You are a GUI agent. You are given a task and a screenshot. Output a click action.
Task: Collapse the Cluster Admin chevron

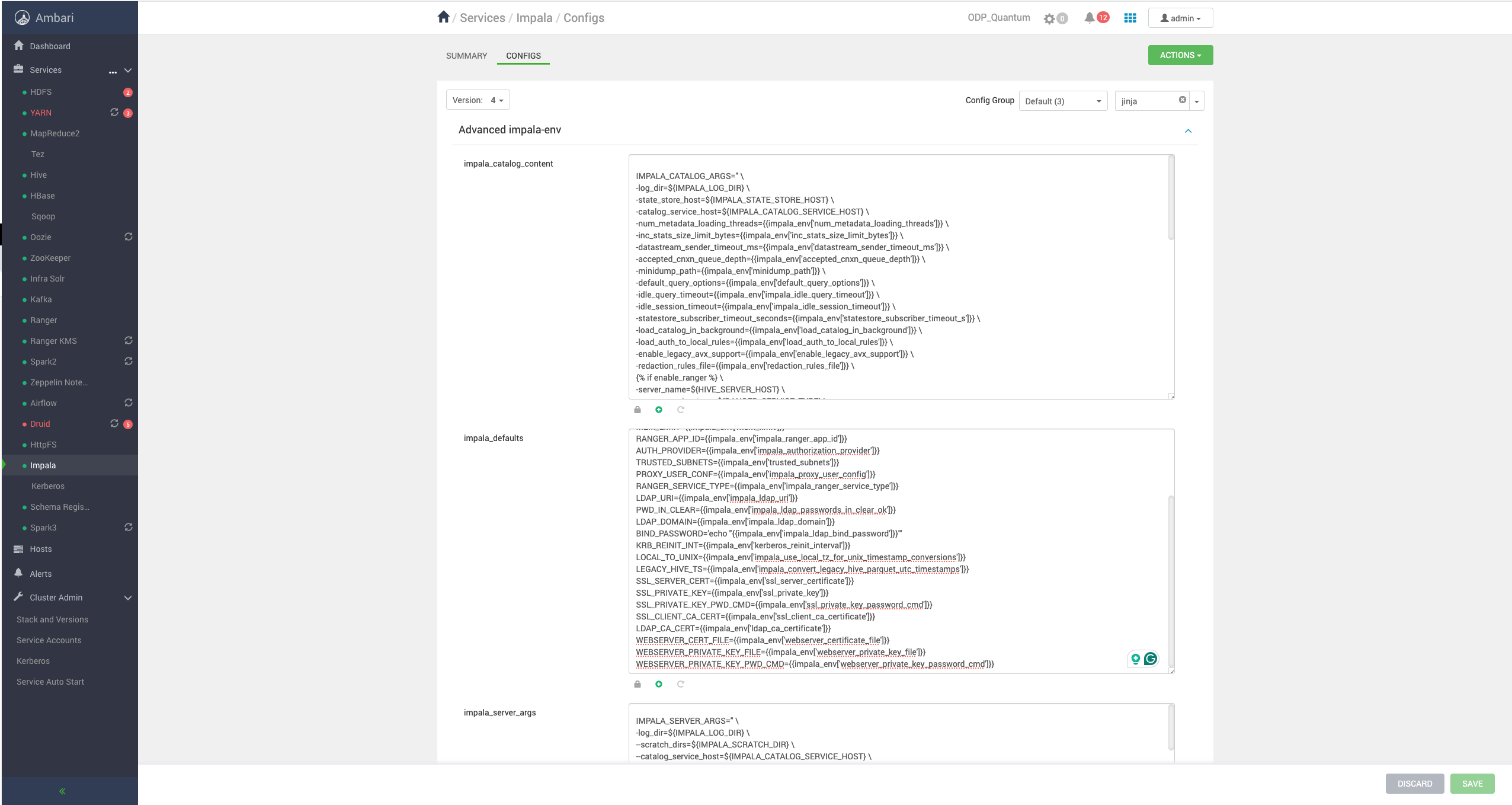pos(128,598)
